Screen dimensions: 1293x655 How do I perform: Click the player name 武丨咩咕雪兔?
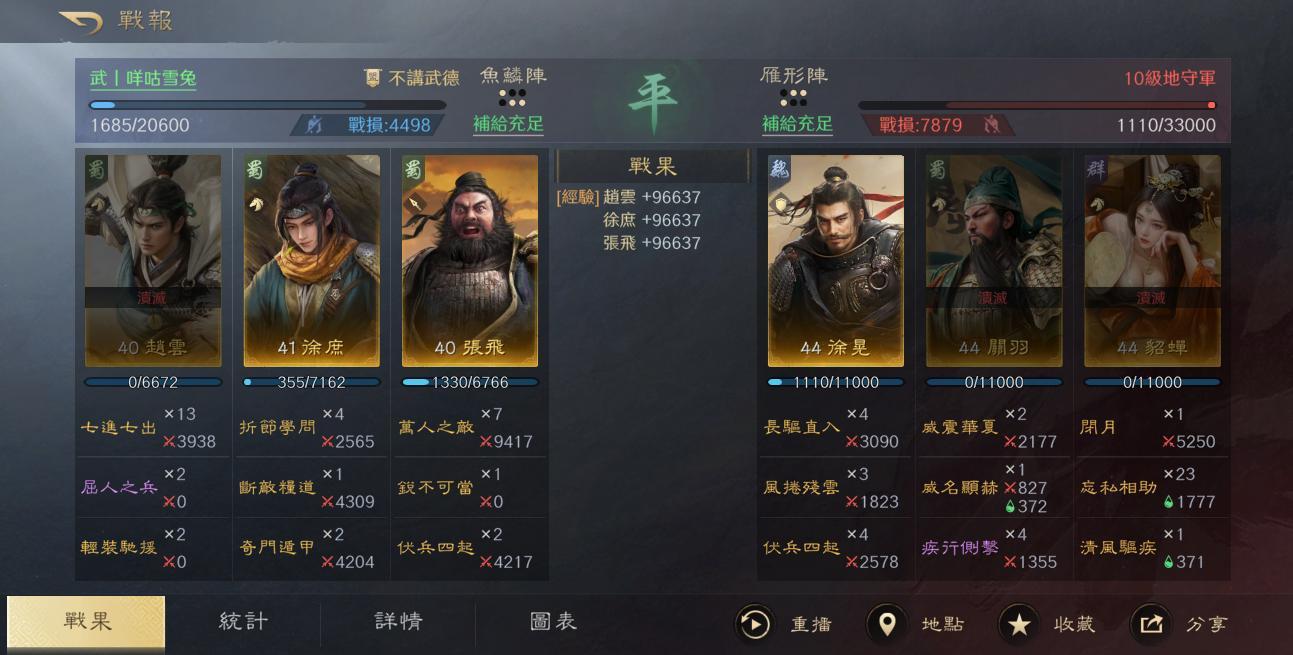point(143,78)
